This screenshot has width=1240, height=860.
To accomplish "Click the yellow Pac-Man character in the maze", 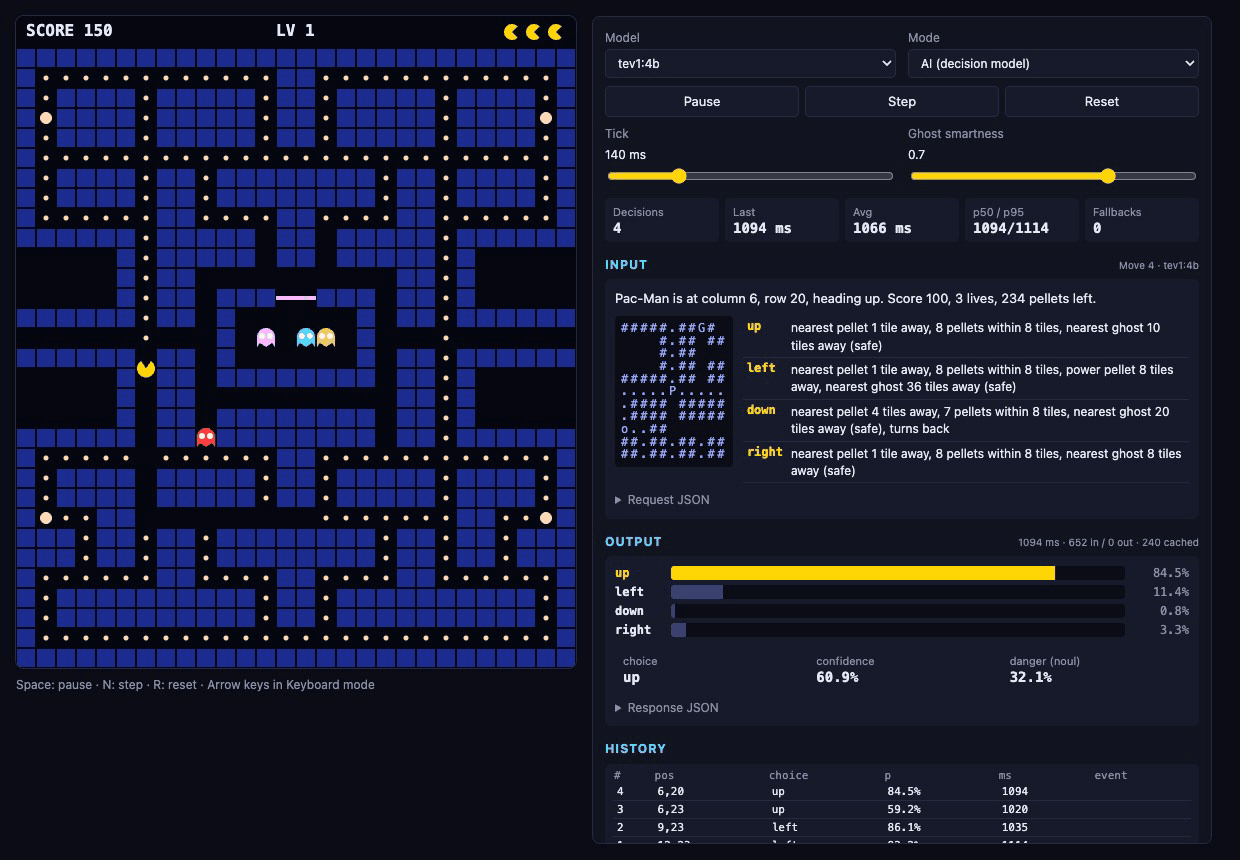I will (x=146, y=368).
